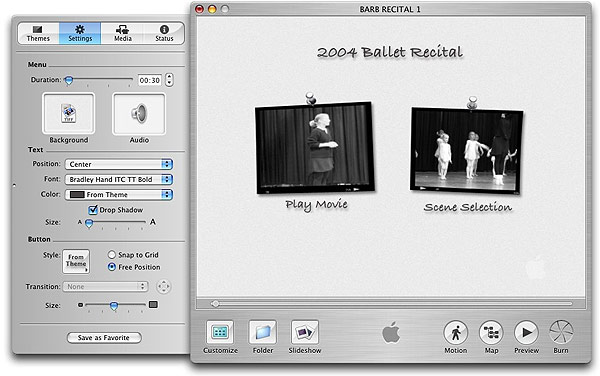The height and width of the screenshot is (376, 600).
Task: Start the Preview playback
Action: click(x=526, y=333)
